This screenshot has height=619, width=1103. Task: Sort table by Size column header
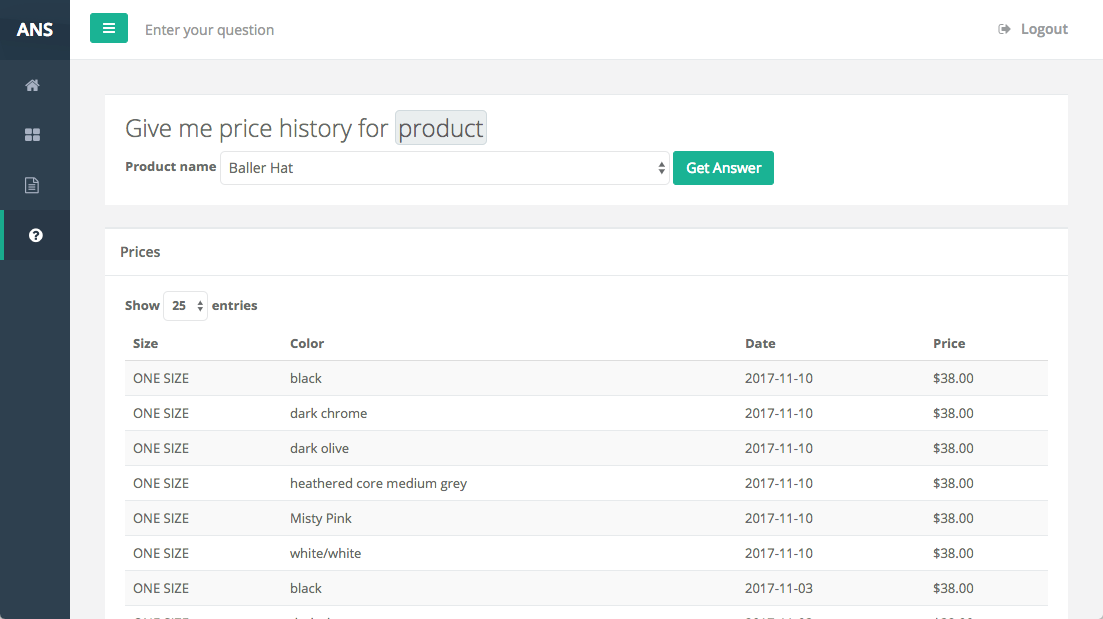coord(146,343)
